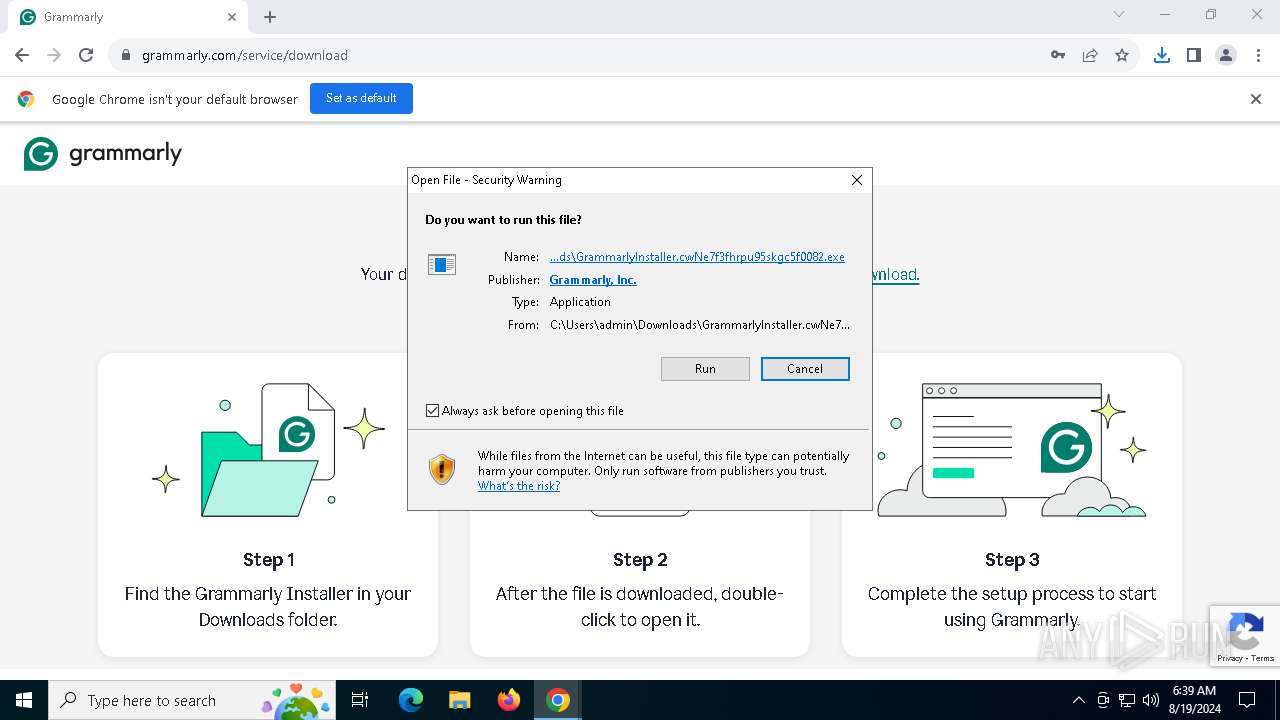Screen dimensions: 1280x720
Task: Open taskbar clock and date
Action: (1194, 700)
